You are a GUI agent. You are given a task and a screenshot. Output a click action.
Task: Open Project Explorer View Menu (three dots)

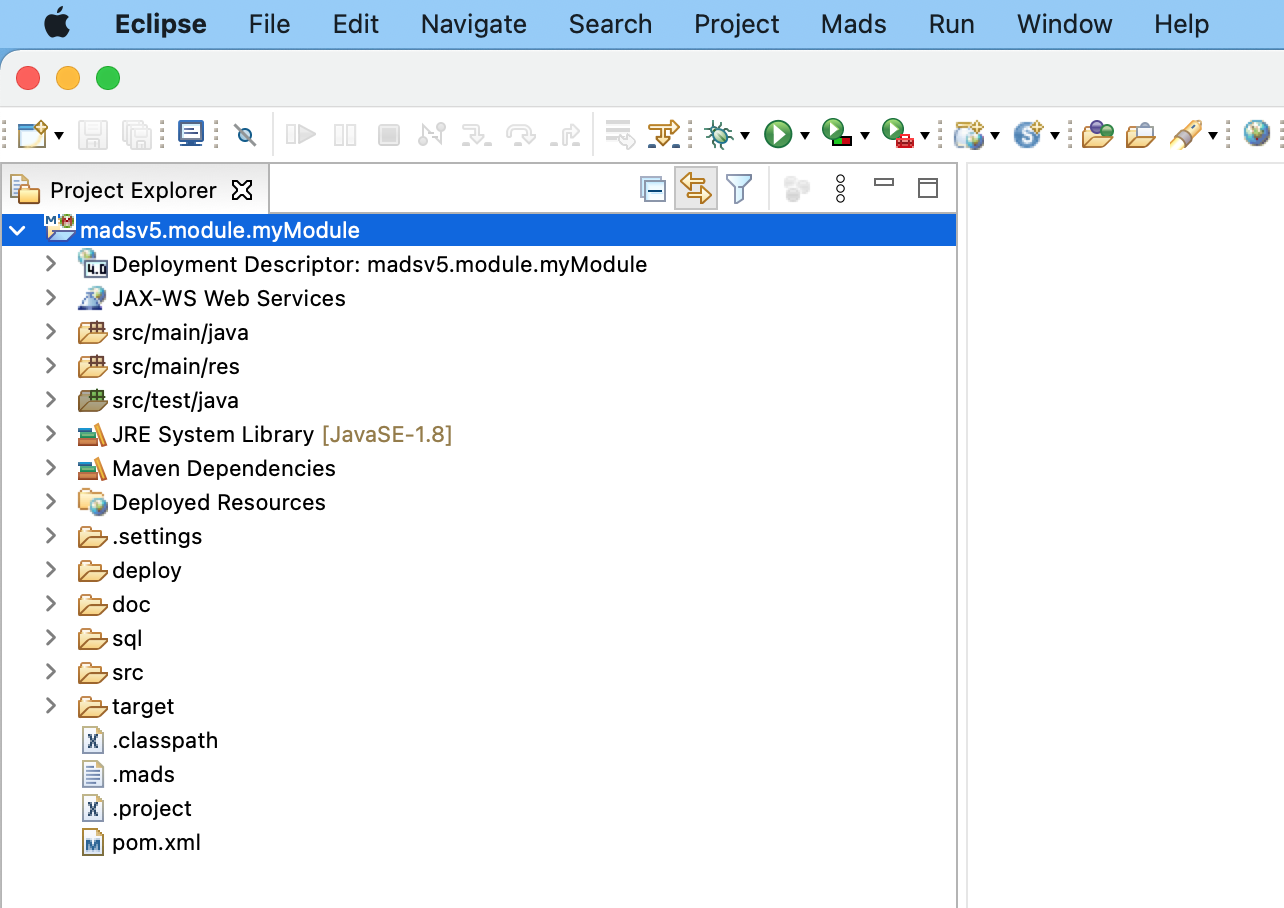(x=840, y=189)
